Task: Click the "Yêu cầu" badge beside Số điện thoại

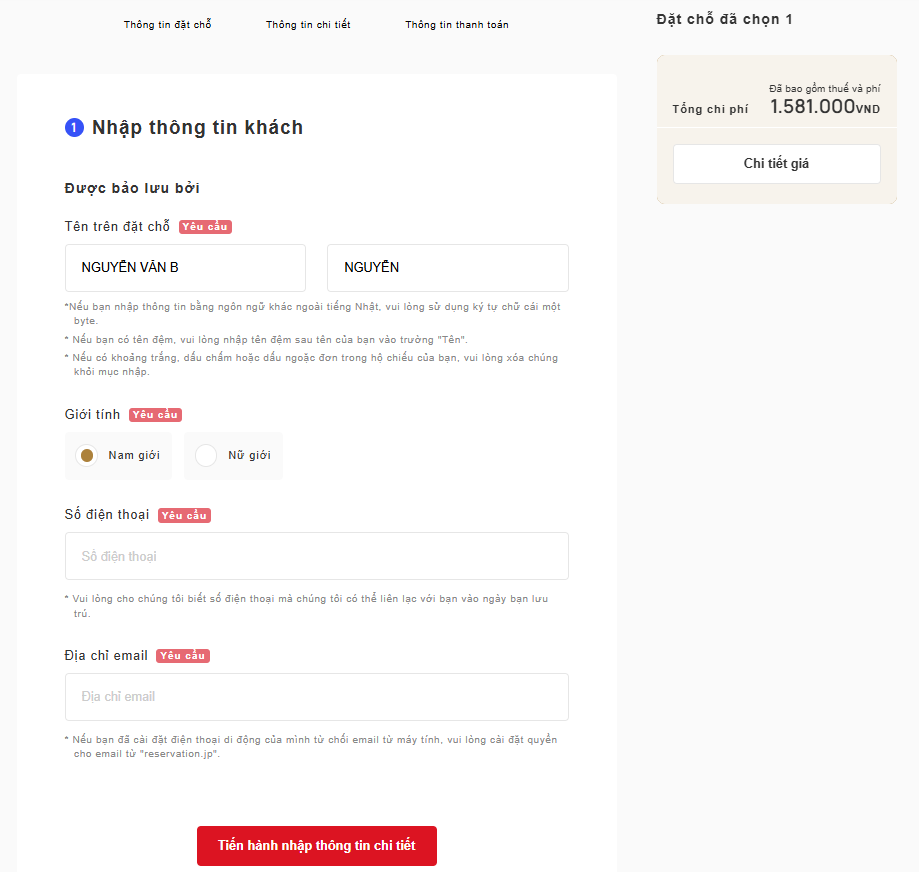Action: click(x=184, y=516)
